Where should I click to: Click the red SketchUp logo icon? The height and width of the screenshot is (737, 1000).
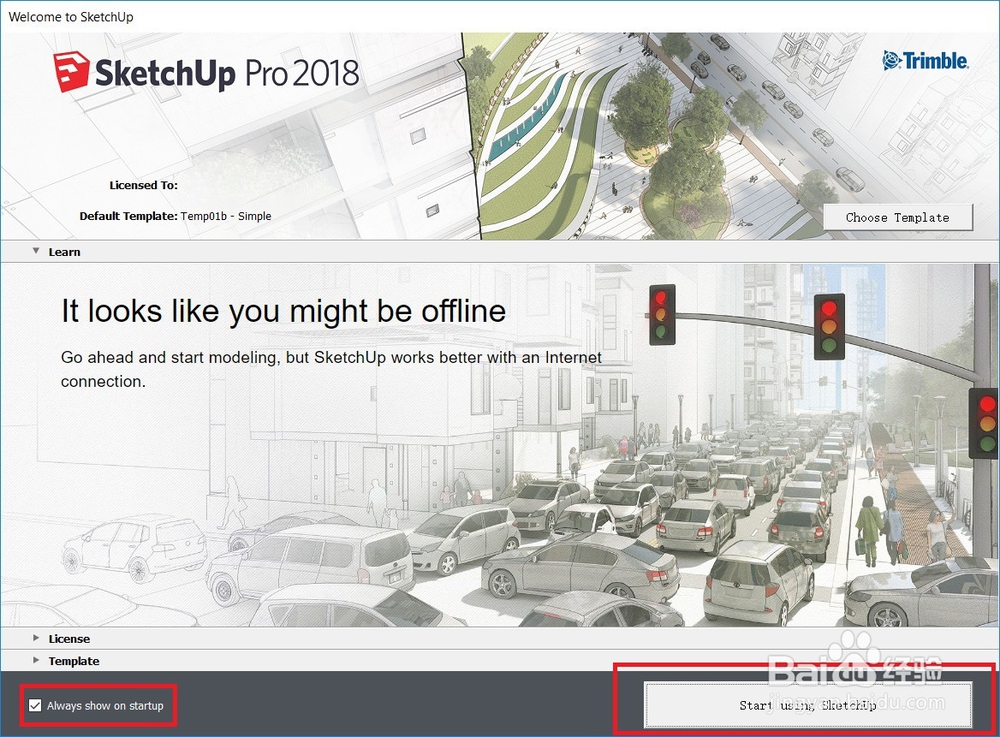click(70, 70)
